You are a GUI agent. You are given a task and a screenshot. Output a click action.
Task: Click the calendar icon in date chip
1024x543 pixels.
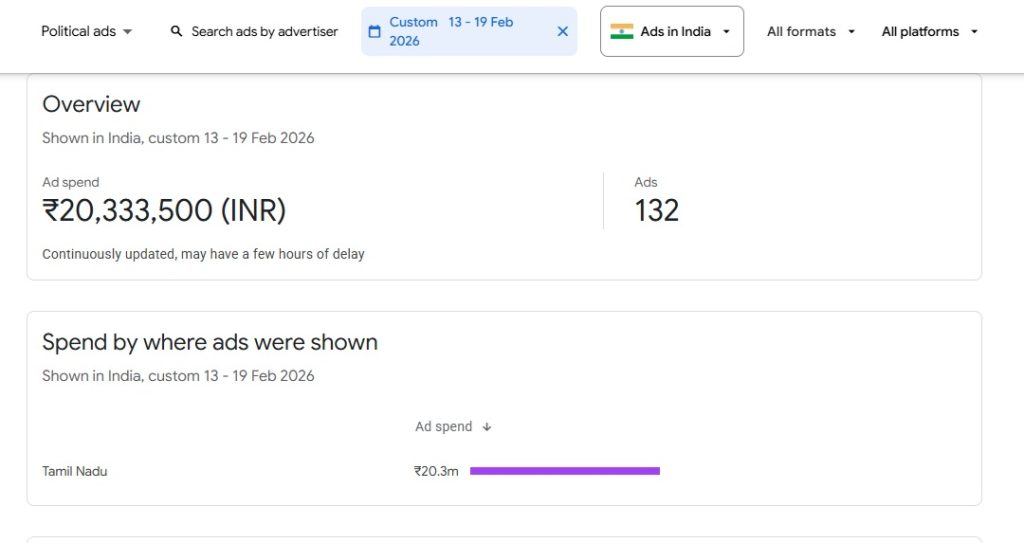point(375,32)
